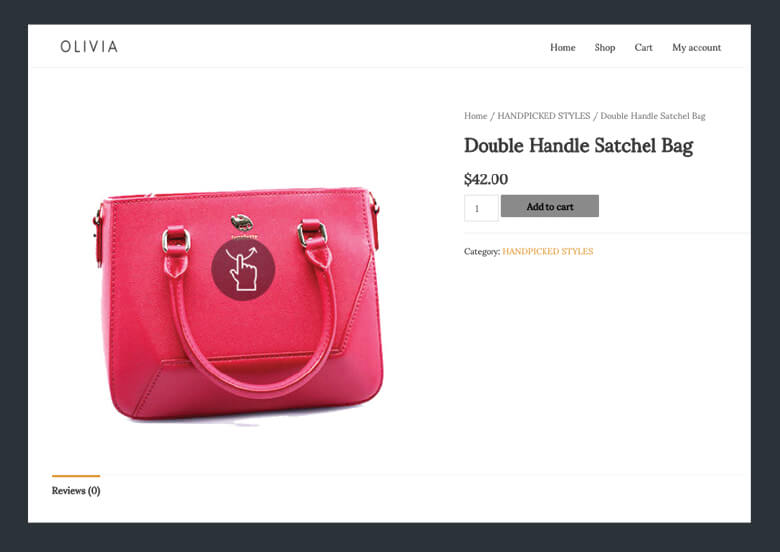Click the quantity input field

coord(481,208)
